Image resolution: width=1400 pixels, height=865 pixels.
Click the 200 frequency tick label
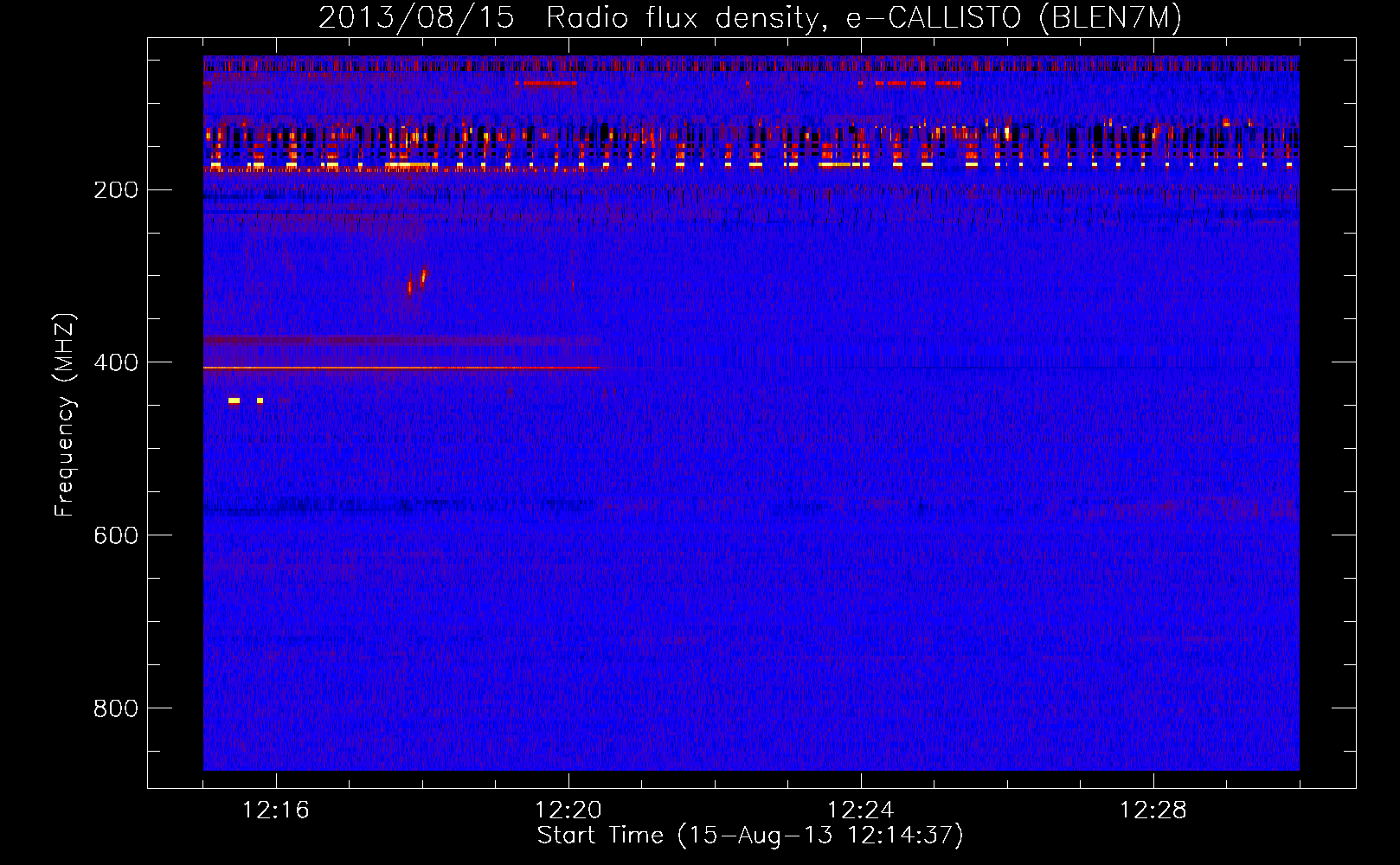point(116,190)
